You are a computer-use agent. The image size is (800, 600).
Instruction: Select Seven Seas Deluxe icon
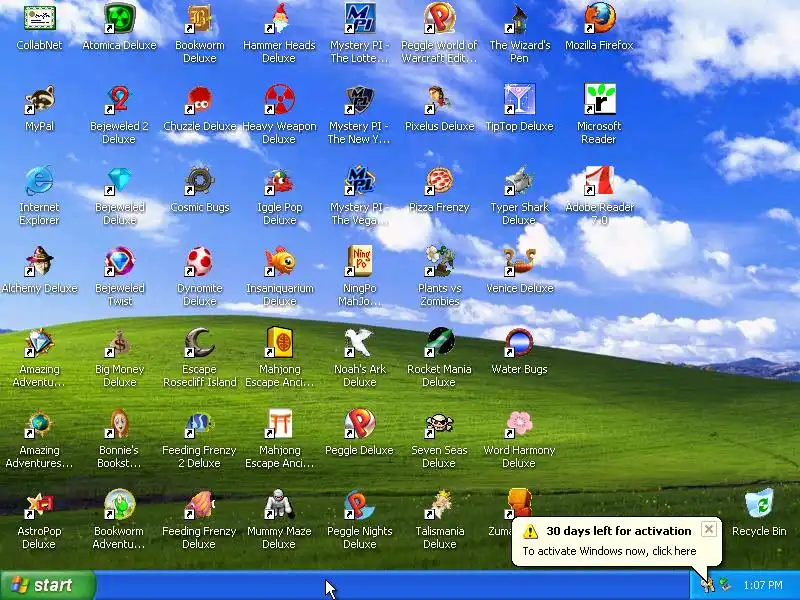(439, 423)
